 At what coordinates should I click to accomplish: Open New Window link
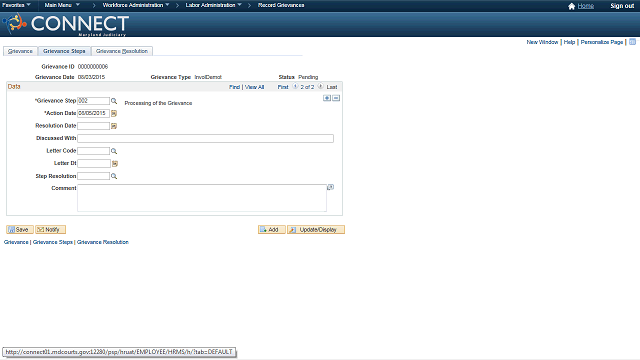point(542,42)
